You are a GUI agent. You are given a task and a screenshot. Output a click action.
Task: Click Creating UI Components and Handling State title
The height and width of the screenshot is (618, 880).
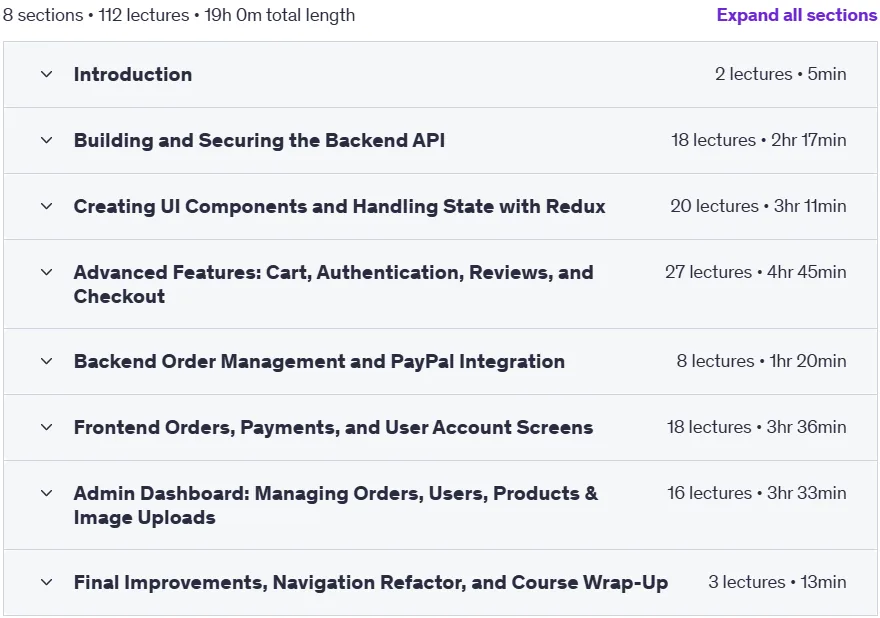tap(340, 206)
